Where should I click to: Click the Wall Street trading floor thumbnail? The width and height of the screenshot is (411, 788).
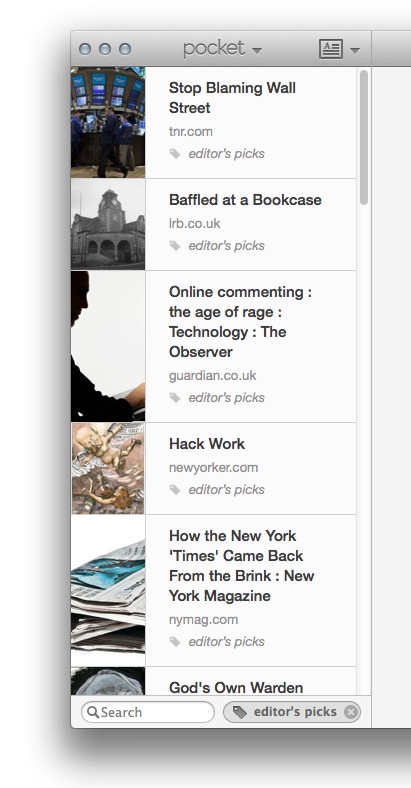pos(108,122)
